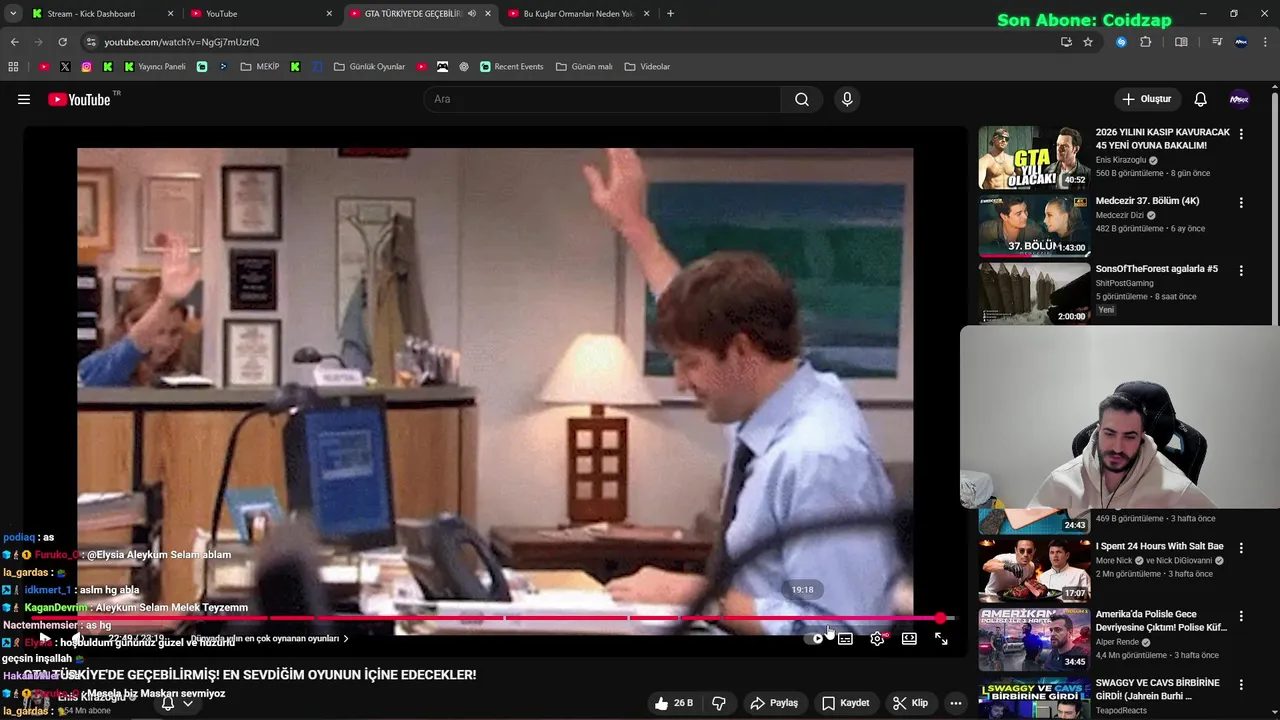This screenshot has width=1280, height=720.
Task: Like the video showing 26 B
Action: (673, 703)
